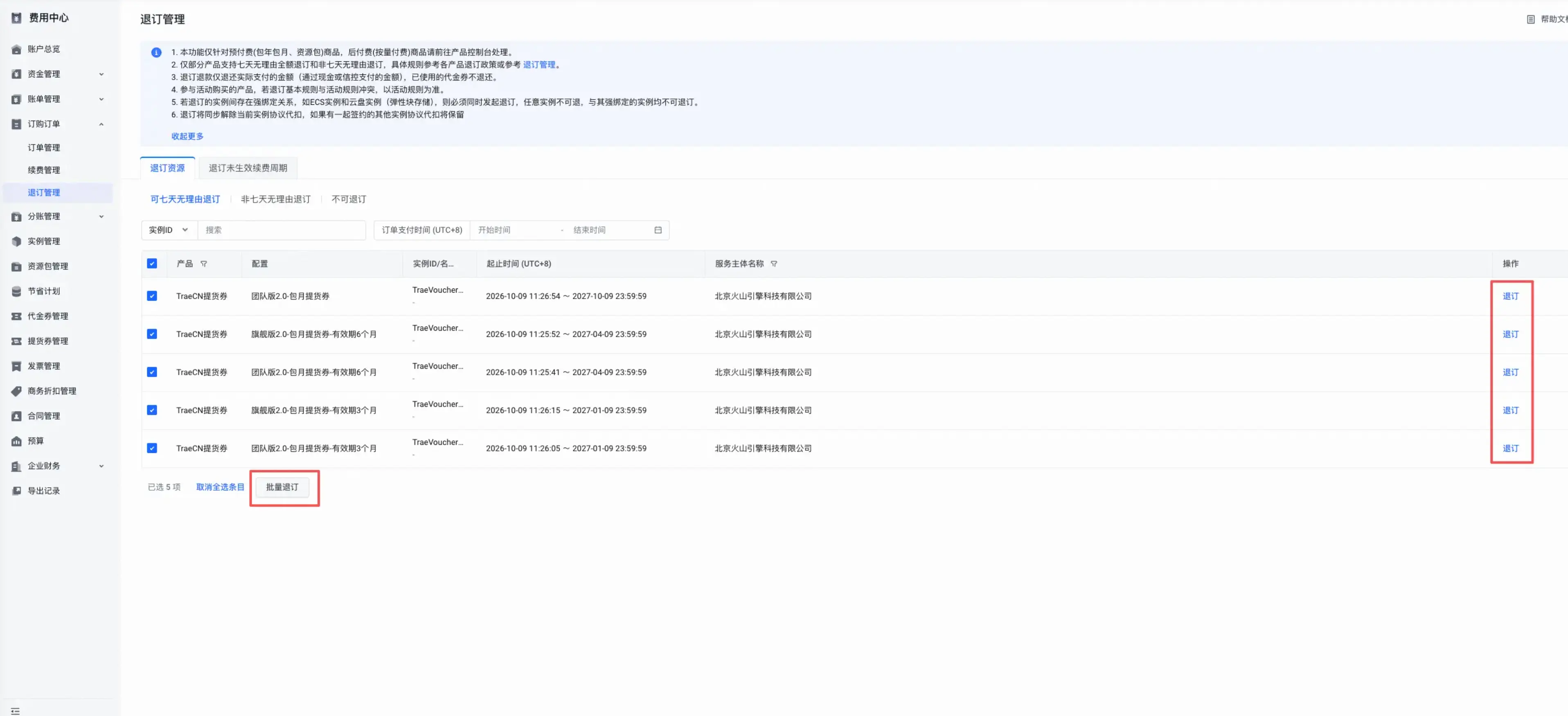Screen dimensions: 1568x716
Task: Uncheck 旗舰版2.0-包月提货券-有效期3个月 row checkbox
Action: (x=152, y=410)
